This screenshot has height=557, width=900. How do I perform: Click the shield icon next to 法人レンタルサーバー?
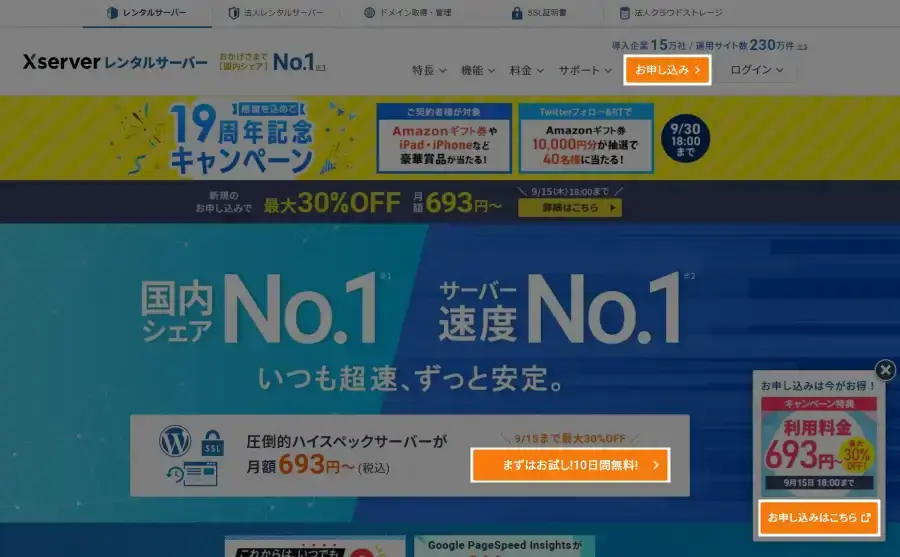pyautogui.click(x=234, y=13)
